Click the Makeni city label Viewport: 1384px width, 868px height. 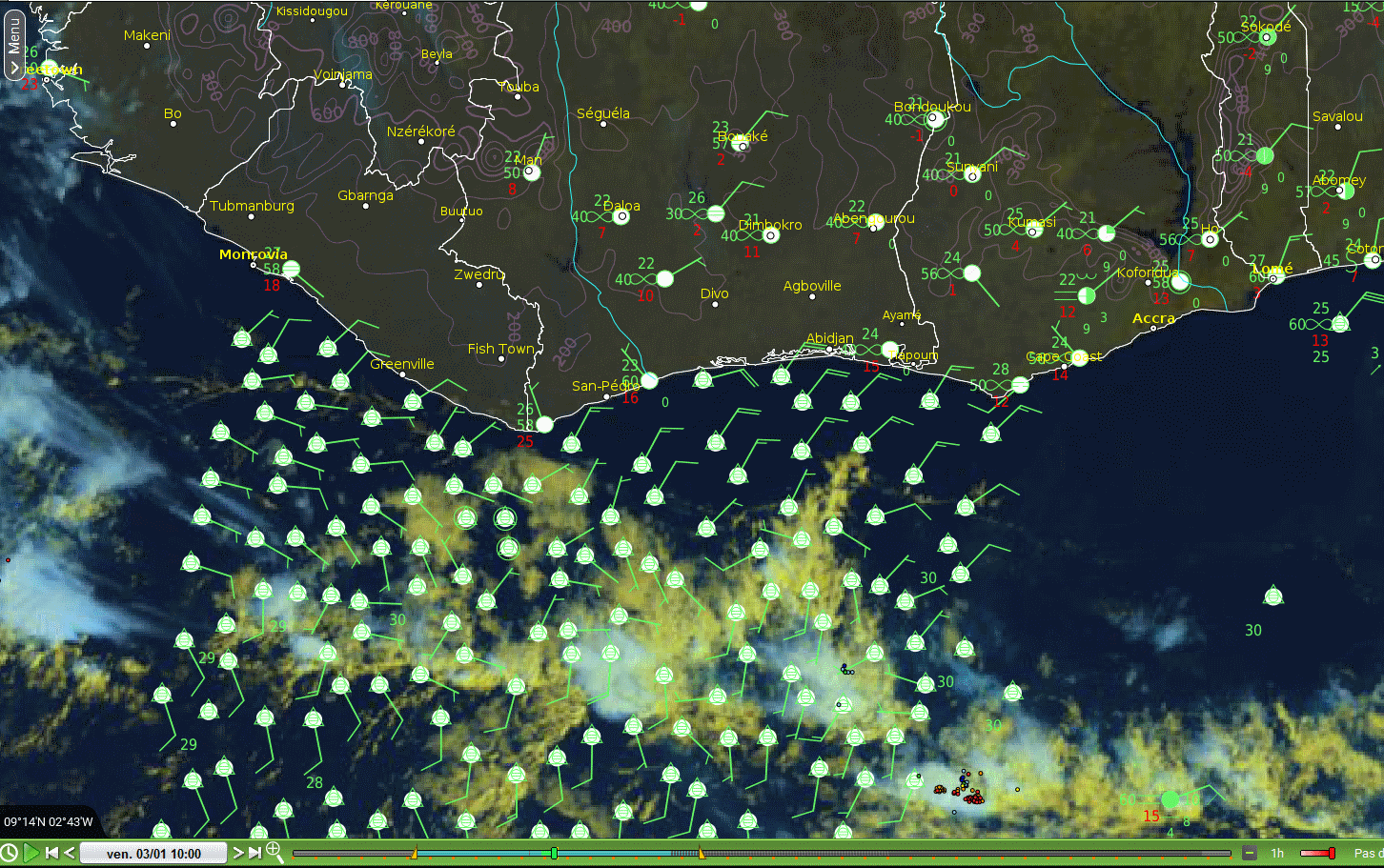tap(147, 35)
